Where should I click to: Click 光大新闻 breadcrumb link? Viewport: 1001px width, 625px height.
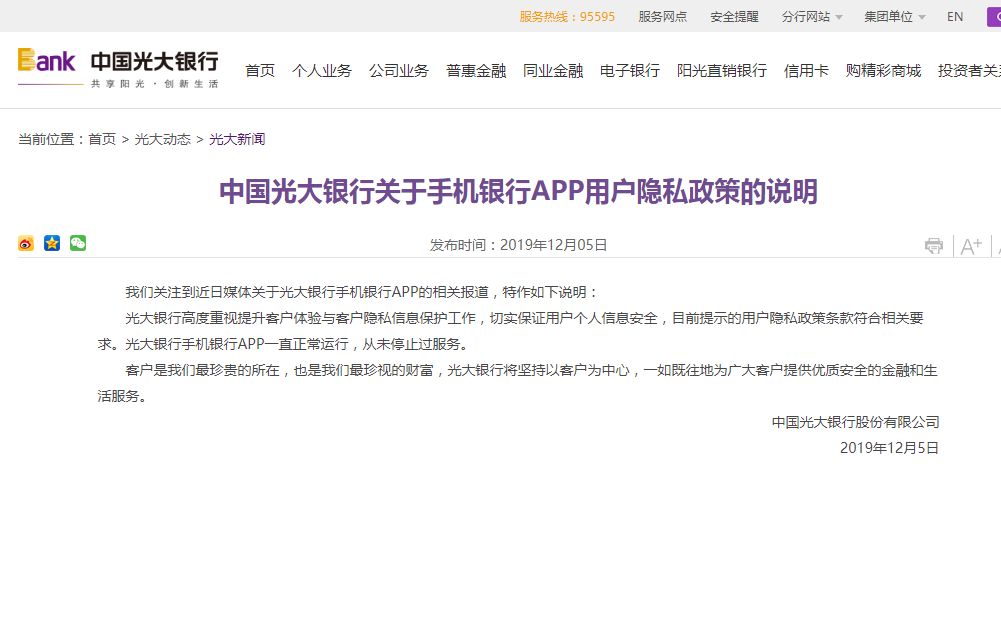[237, 139]
